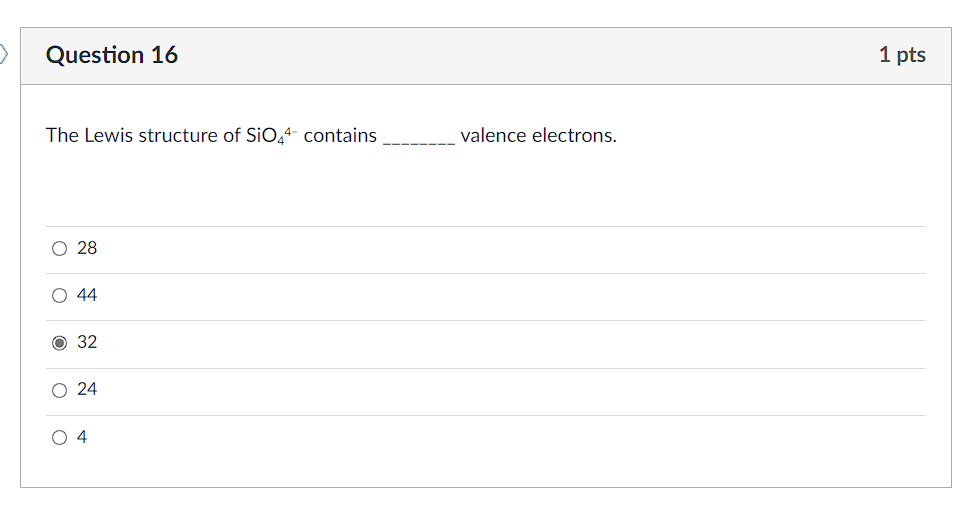Click the "Question 16" heading

[x=112, y=55]
